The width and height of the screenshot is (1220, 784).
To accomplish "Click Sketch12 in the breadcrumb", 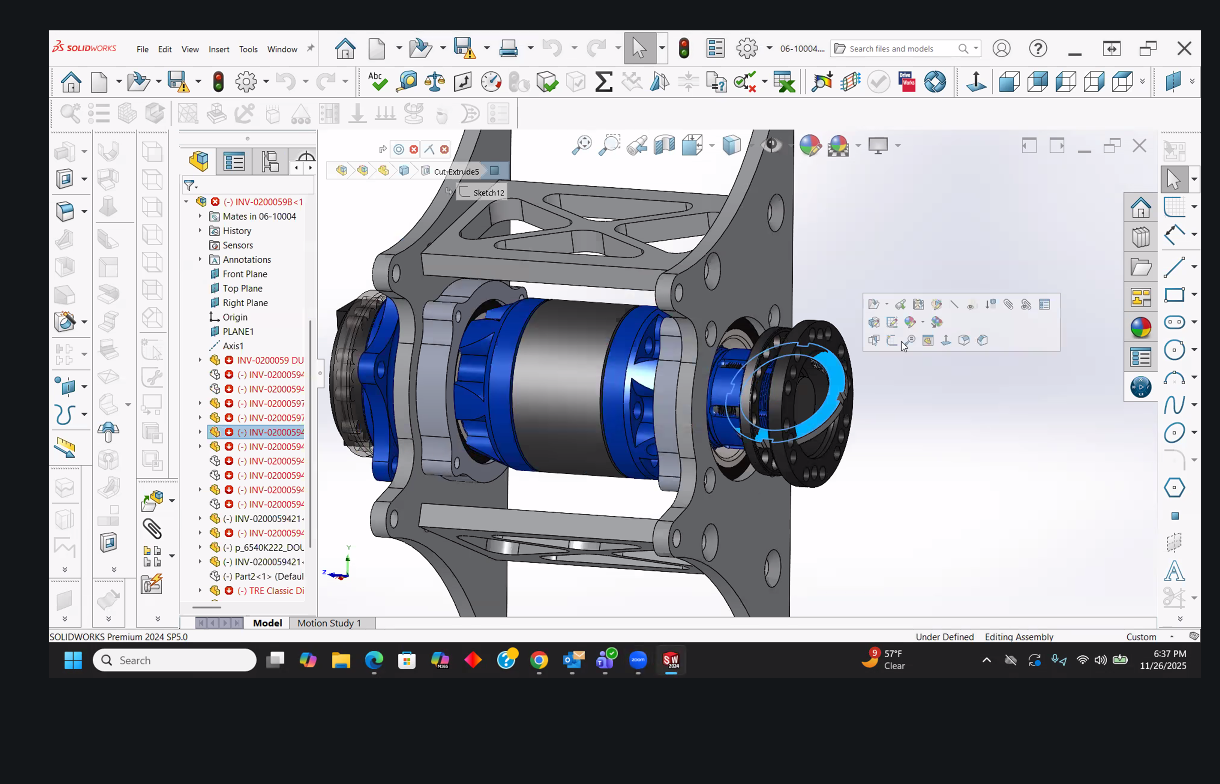I will click(489, 192).
